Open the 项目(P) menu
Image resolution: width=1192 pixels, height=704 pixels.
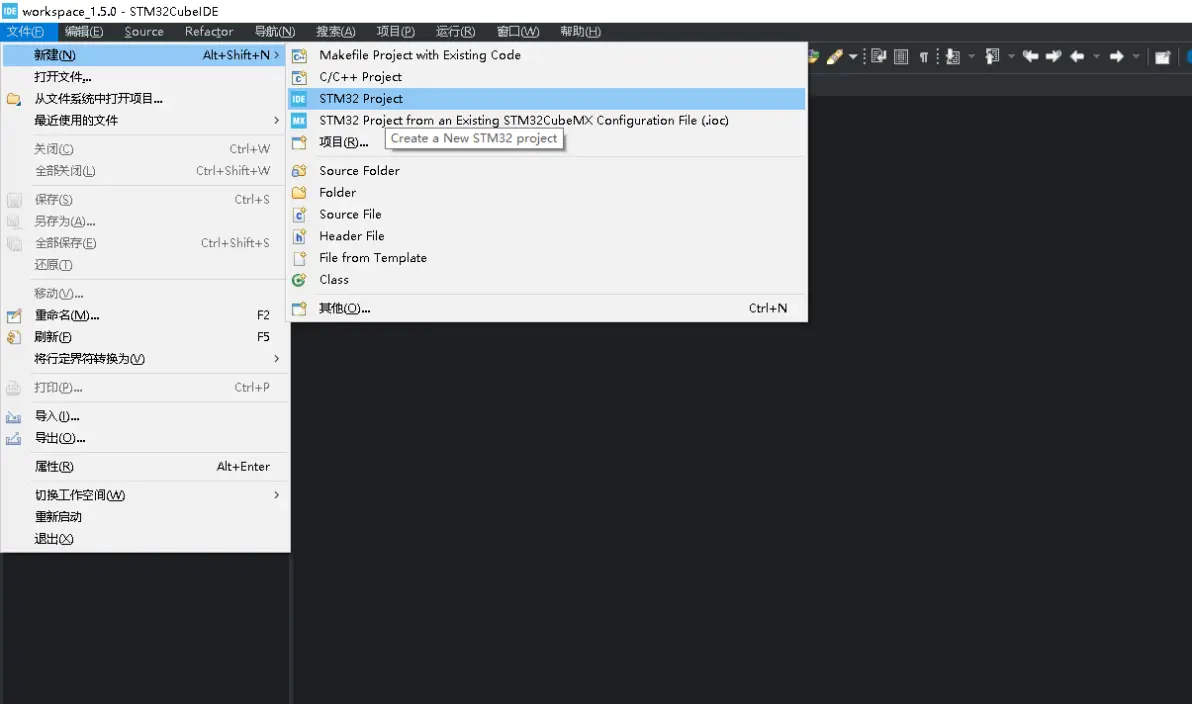pos(395,31)
